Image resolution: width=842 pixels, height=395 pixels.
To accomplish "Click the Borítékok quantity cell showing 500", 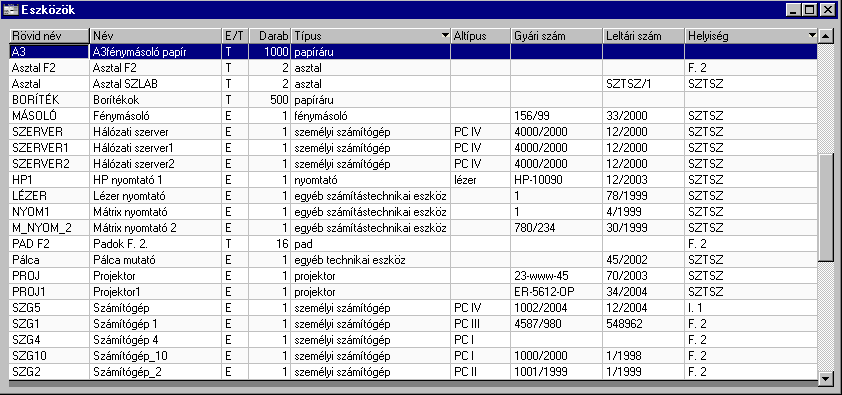I will tap(270, 100).
